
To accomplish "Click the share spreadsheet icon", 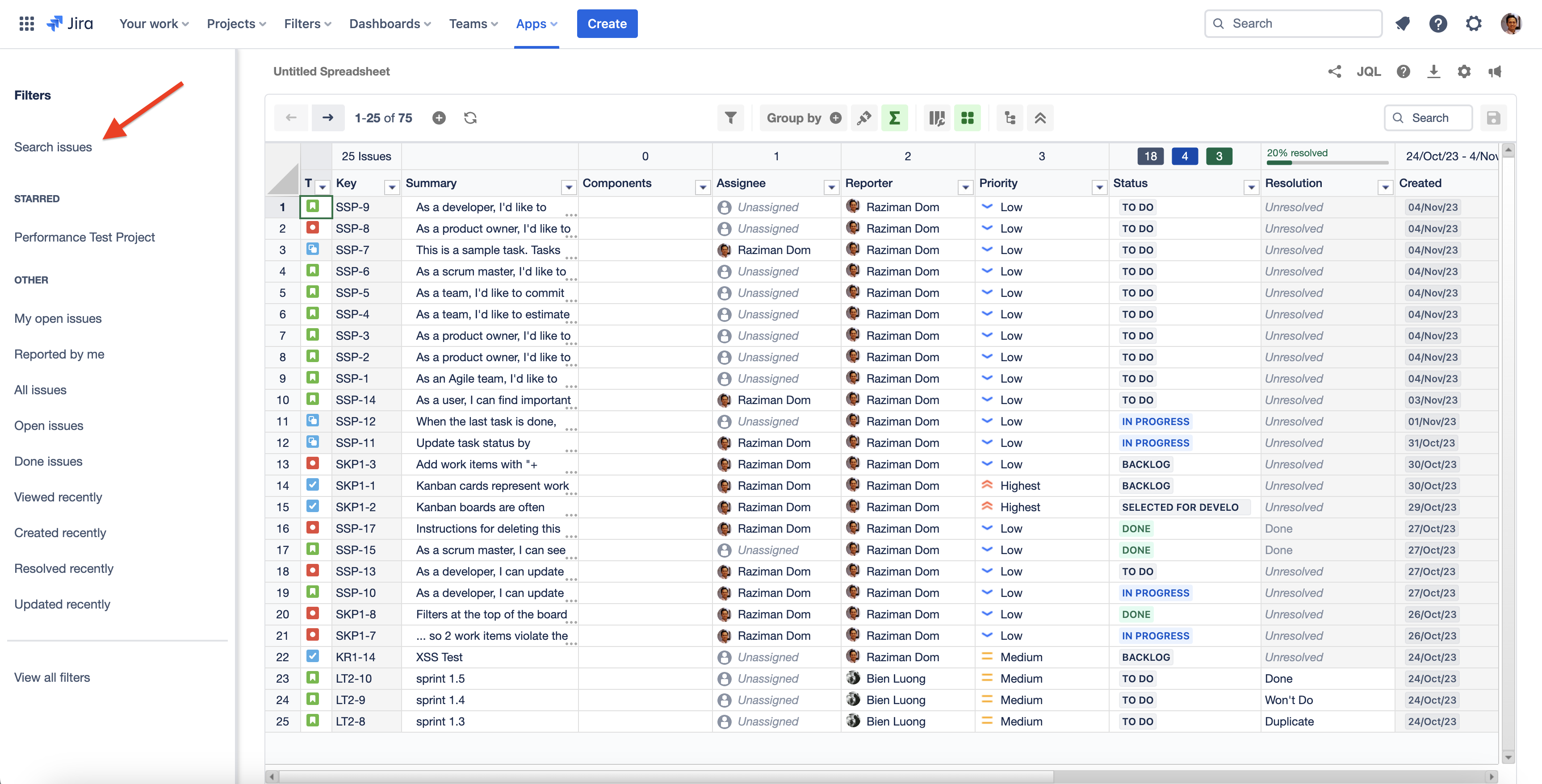I will tap(1334, 72).
